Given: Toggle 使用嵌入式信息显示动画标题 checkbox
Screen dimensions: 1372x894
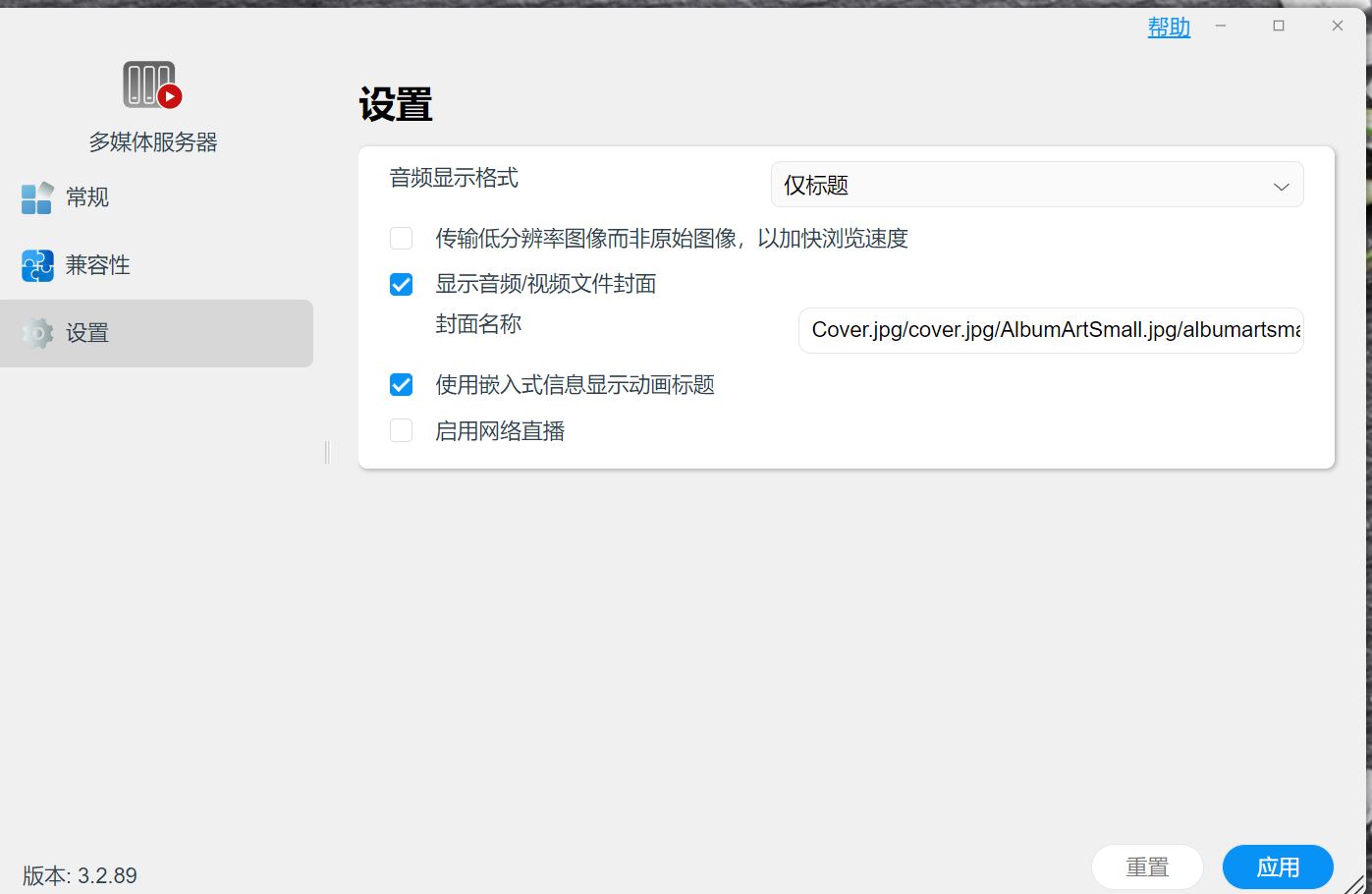Looking at the screenshot, I should click(x=401, y=385).
